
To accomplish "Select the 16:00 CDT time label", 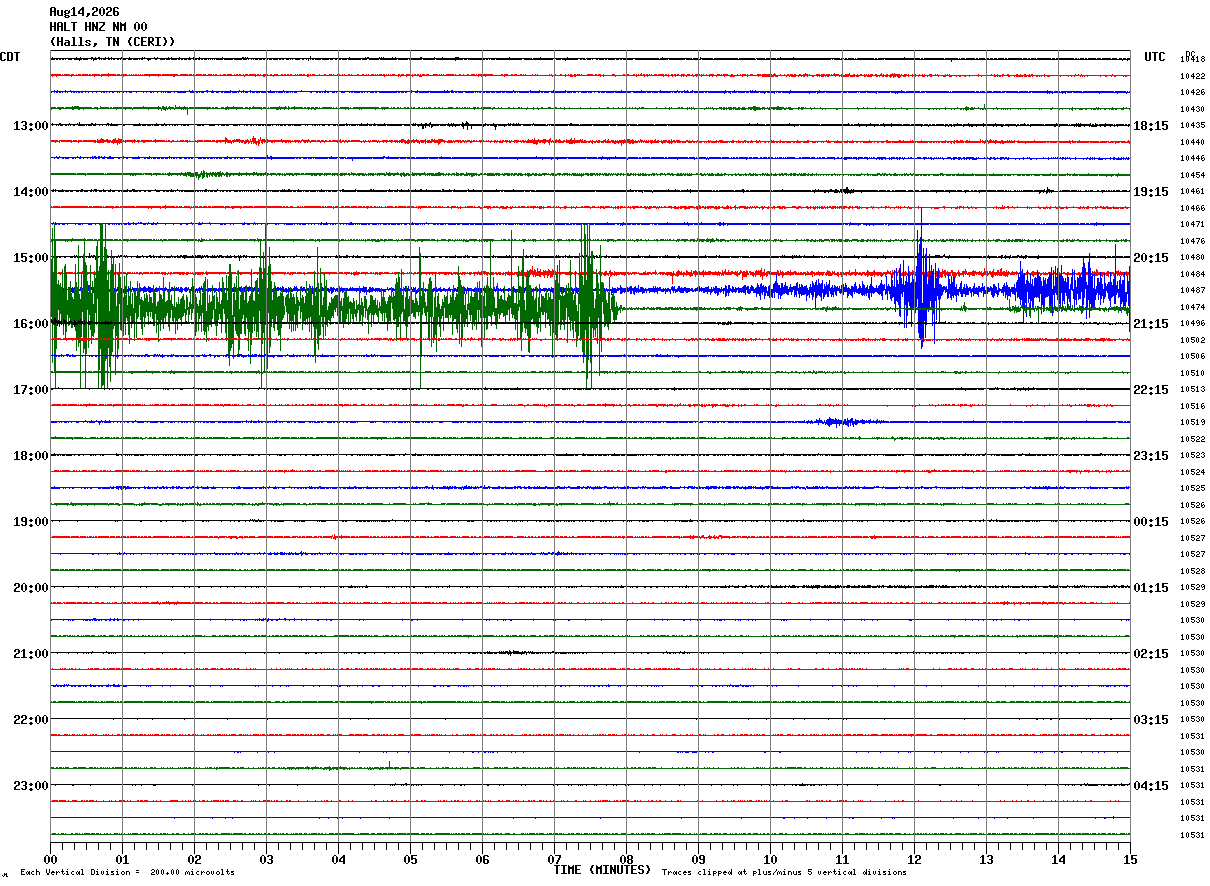I will (x=31, y=324).
